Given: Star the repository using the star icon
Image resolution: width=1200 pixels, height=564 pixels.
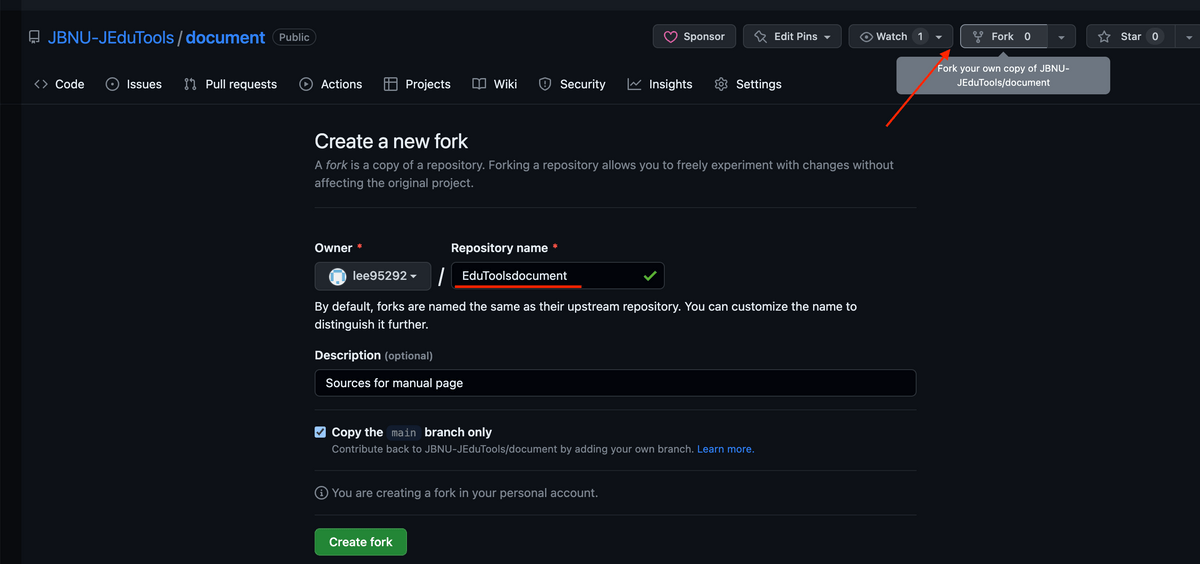Looking at the screenshot, I should pyautogui.click(x=1104, y=37).
